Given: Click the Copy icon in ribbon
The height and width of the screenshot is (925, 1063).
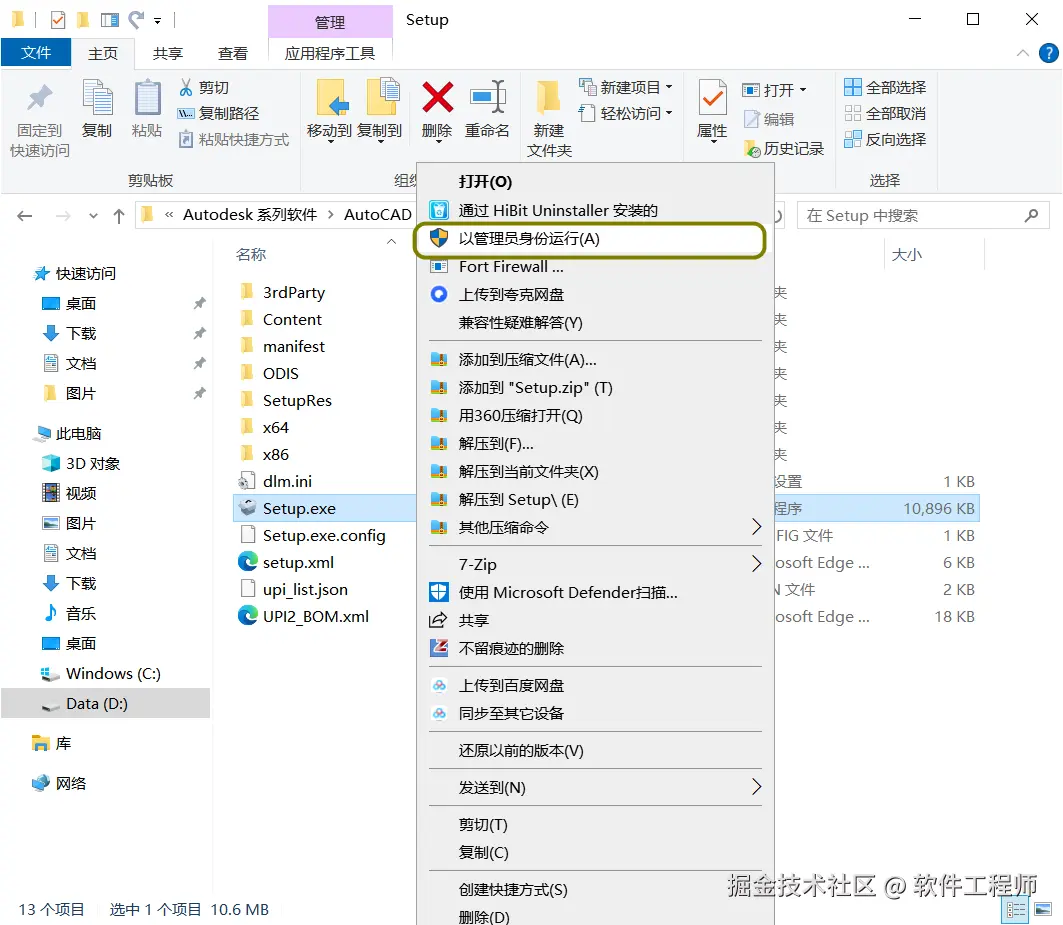Looking at the screenshot, I should point(97,99).
